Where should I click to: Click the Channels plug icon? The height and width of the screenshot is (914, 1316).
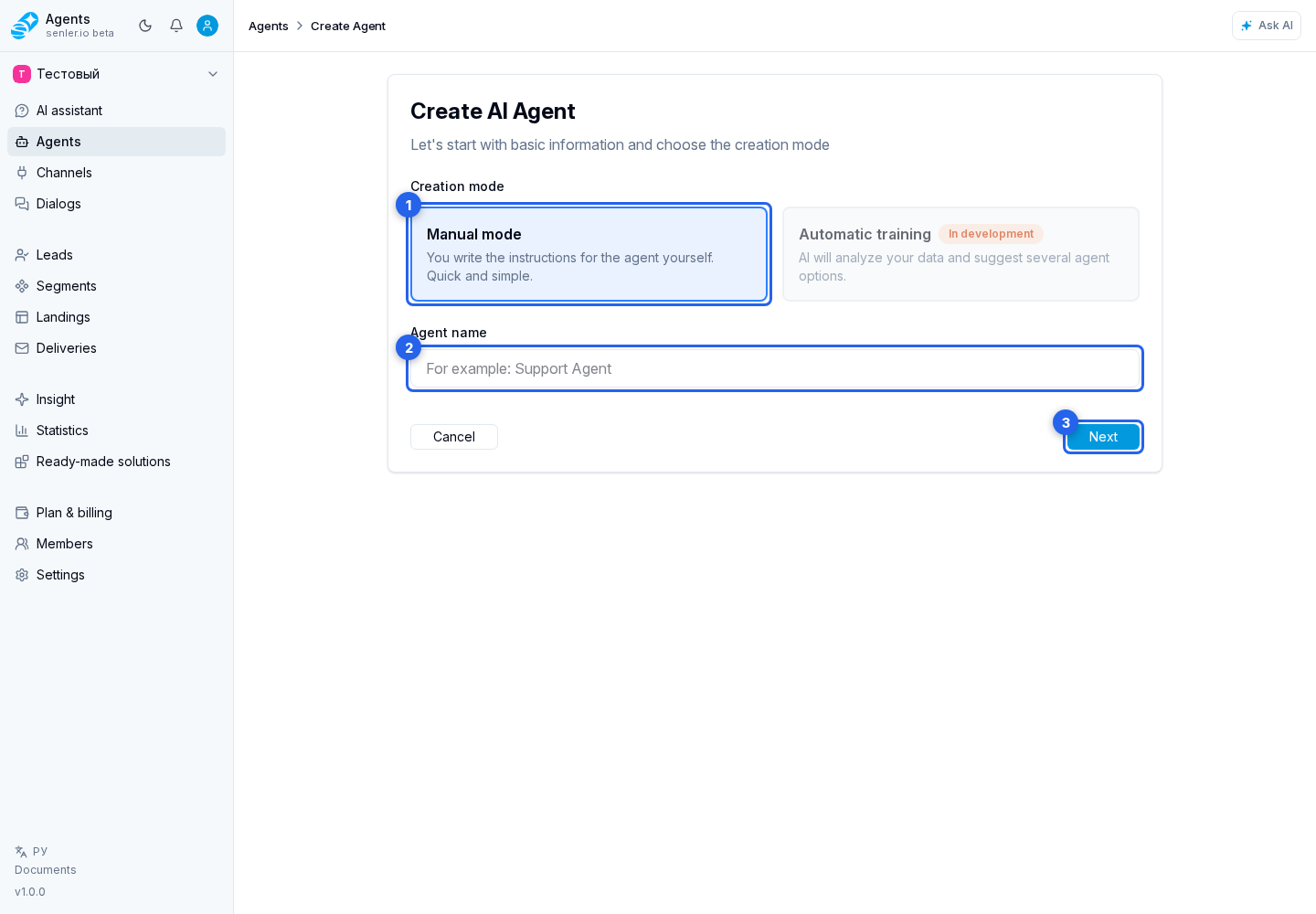click(22, 173)
